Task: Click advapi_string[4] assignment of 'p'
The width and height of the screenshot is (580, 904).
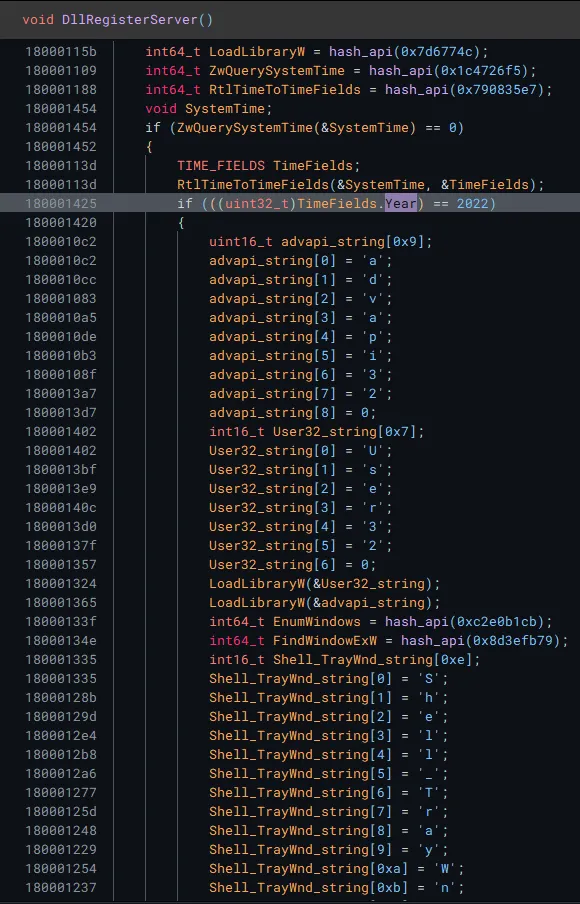Action: click(x=300, y=337)
